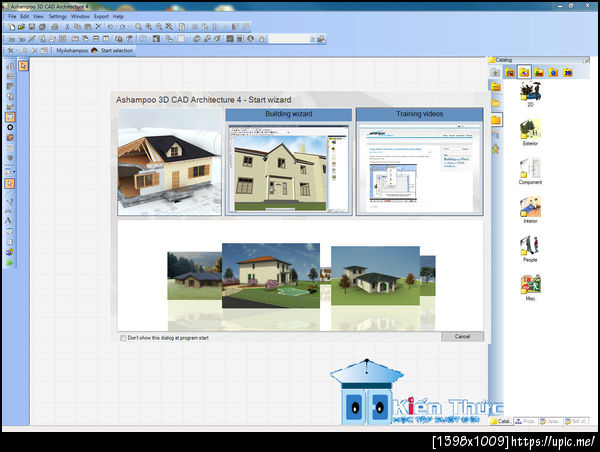
Task: Click the Training videos header
Action: tap(419, 114)
